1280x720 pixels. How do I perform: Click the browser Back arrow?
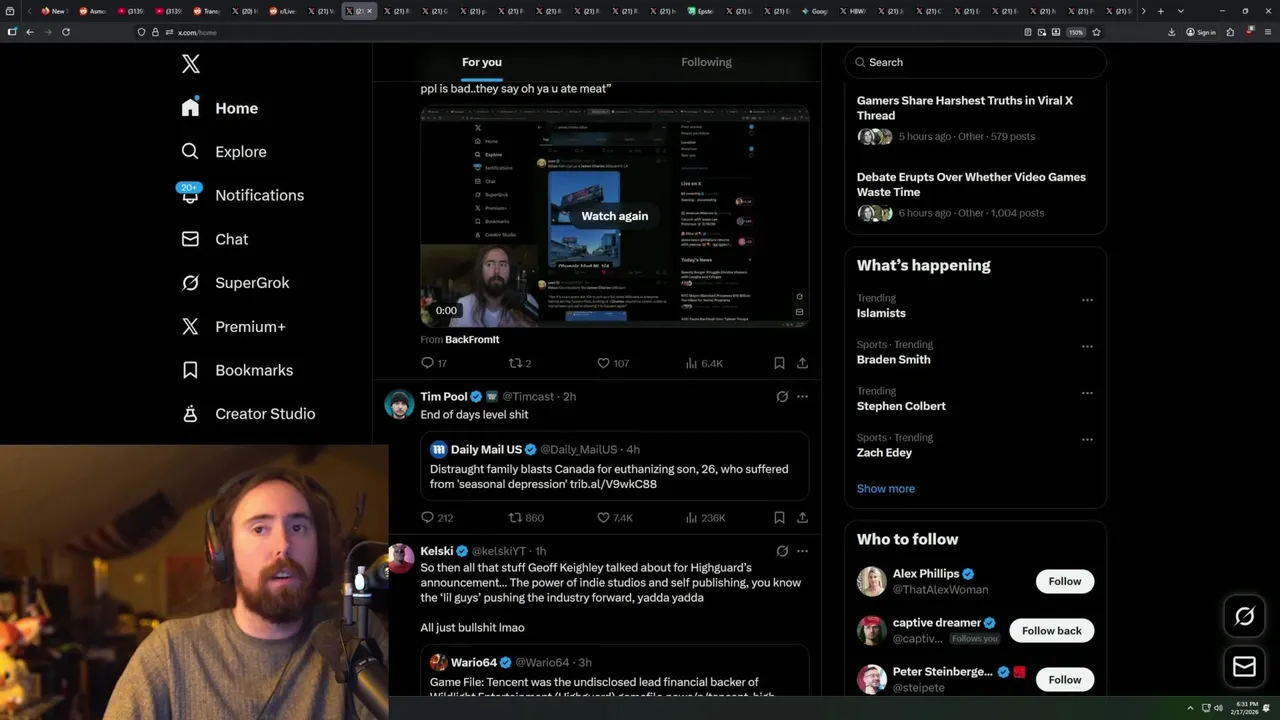click(30, 32)
